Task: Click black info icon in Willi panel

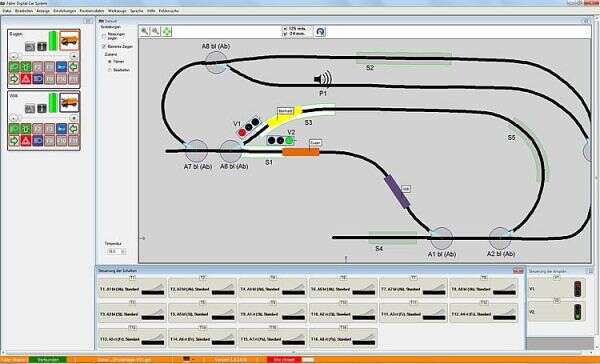Action: [x=42, y=108]
